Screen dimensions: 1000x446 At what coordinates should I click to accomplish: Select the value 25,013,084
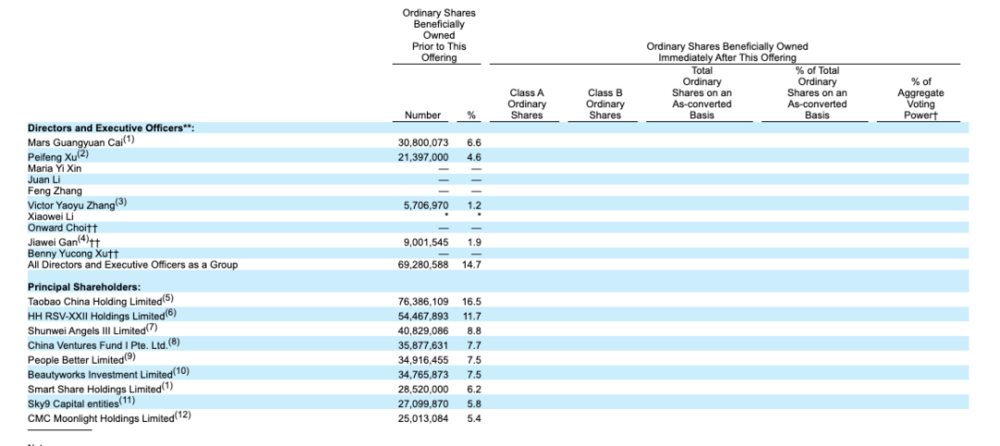pyautogui.click(x=423, y=419)
